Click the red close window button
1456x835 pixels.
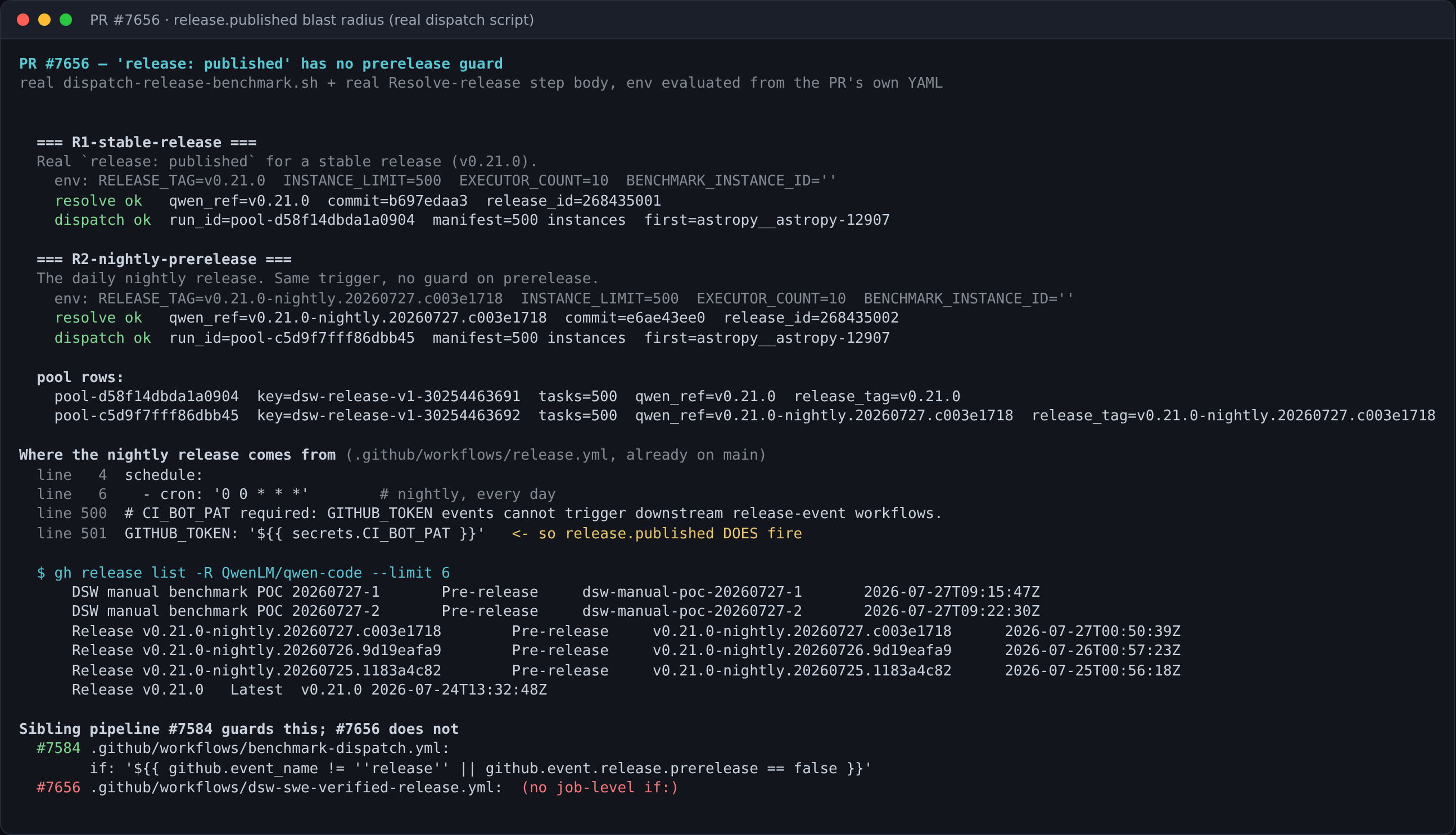pos(23,20)
